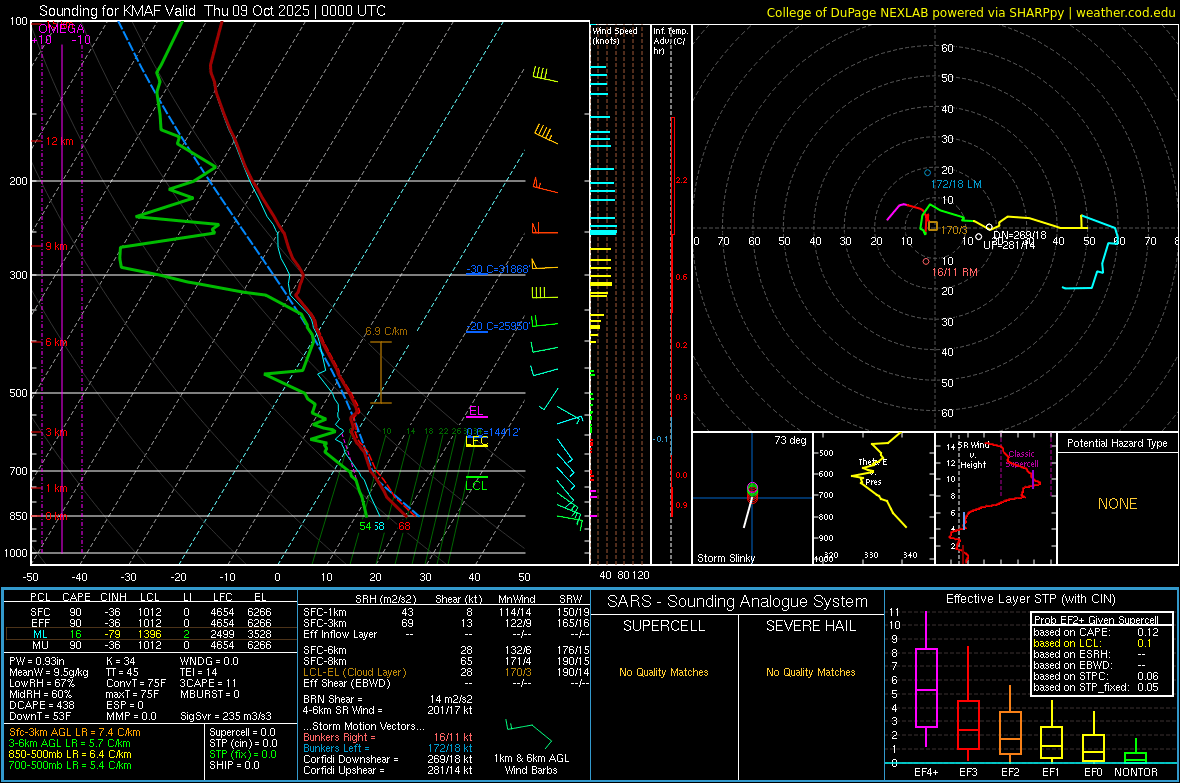Click the Wind Speed (knots) panel header
This screenshot has width=1180, height=783.
pos(614,35)
